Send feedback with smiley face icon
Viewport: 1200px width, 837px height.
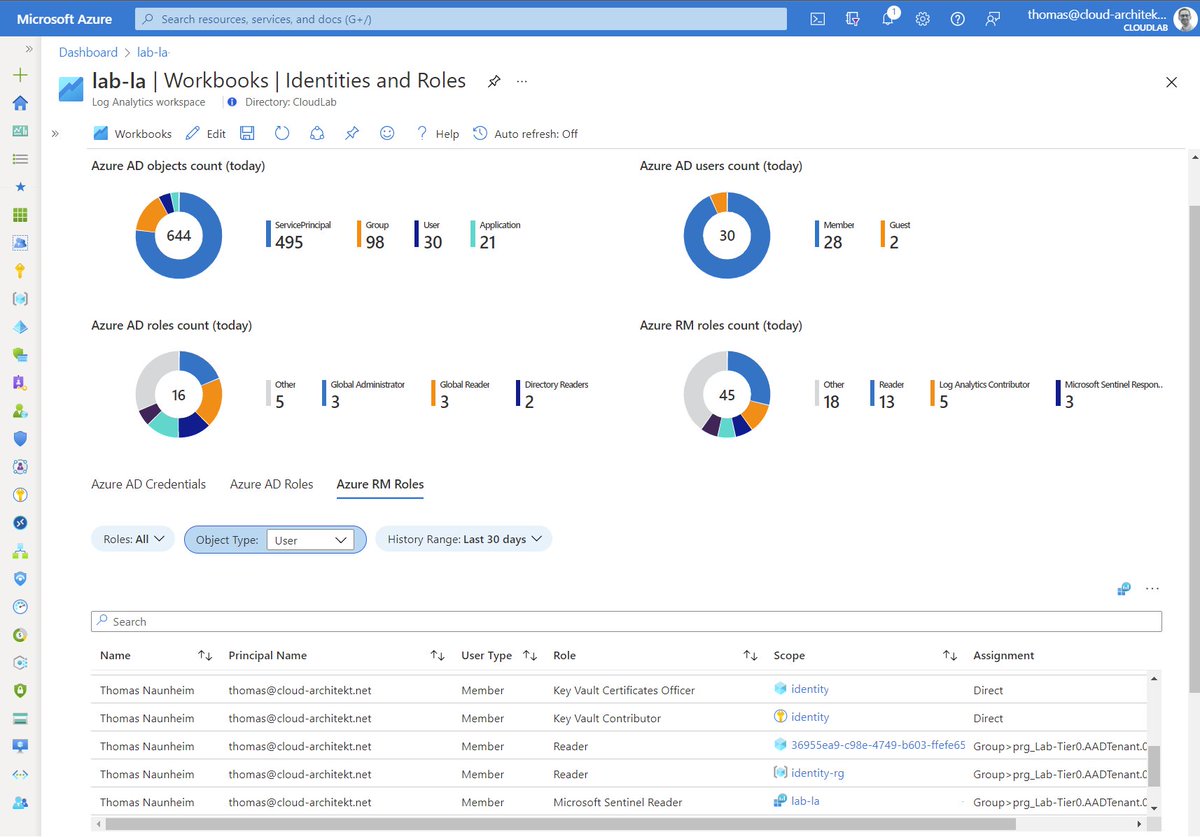click(387, 133)
